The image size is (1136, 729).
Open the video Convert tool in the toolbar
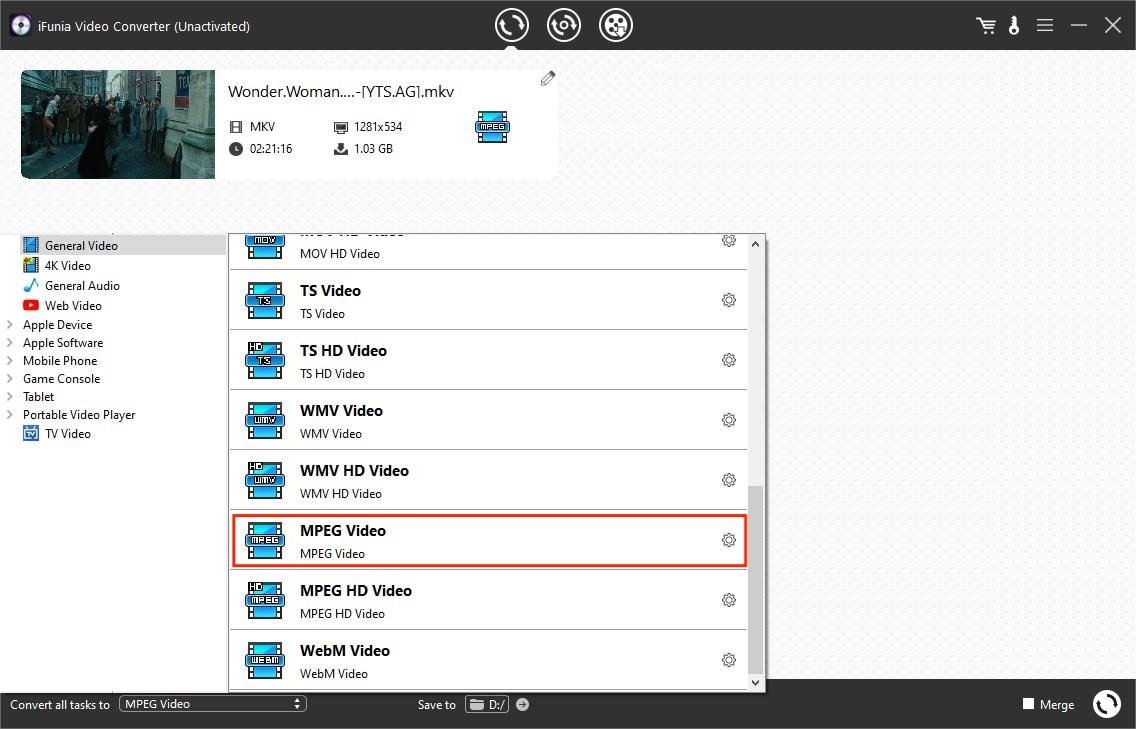coord(511,25)
